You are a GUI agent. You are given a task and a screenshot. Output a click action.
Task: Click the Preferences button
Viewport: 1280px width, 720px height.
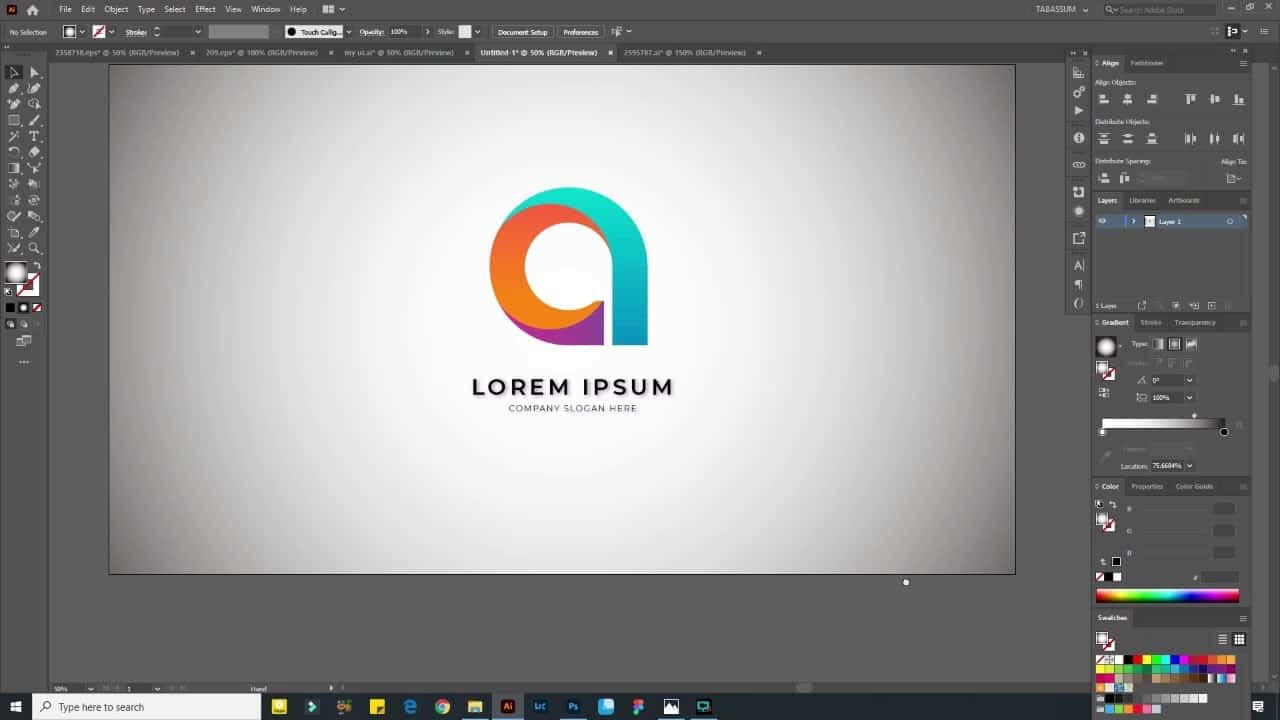[x=580, y=32]
